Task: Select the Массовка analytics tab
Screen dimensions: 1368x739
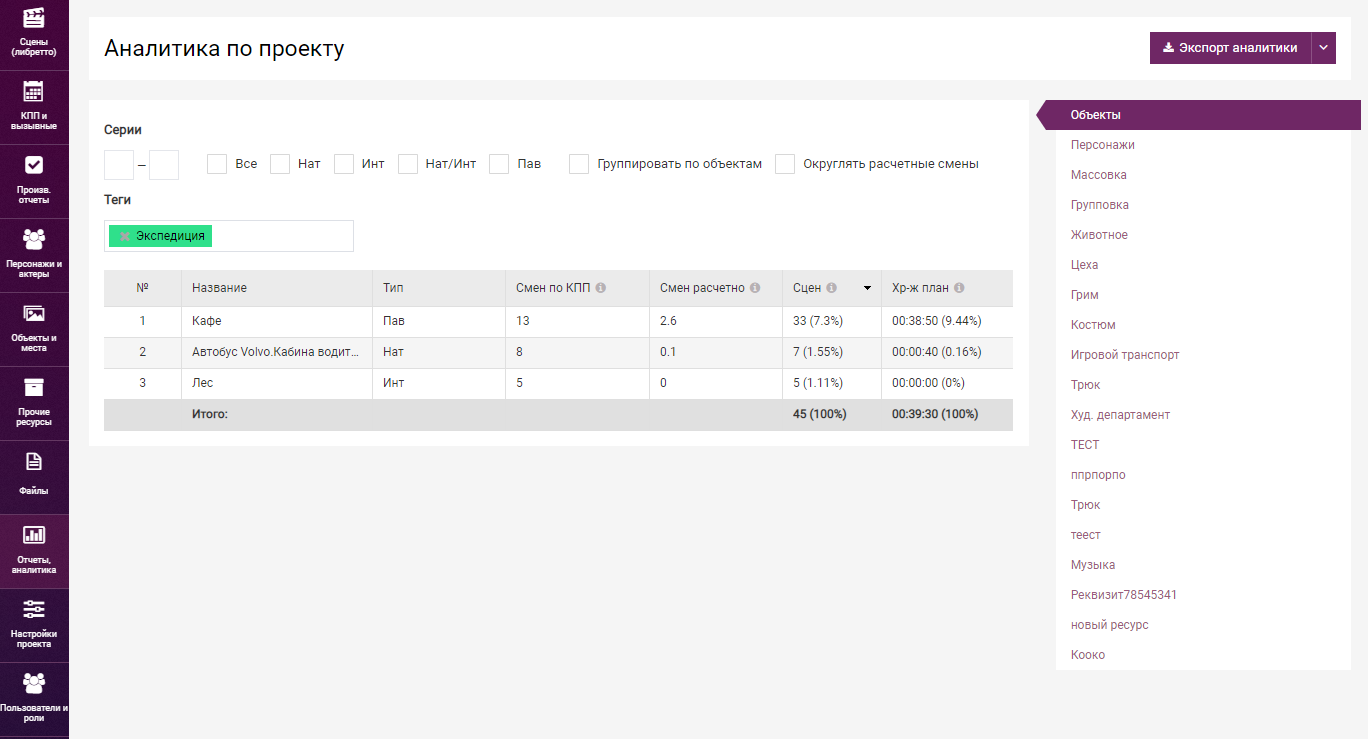Action: 1098,175
